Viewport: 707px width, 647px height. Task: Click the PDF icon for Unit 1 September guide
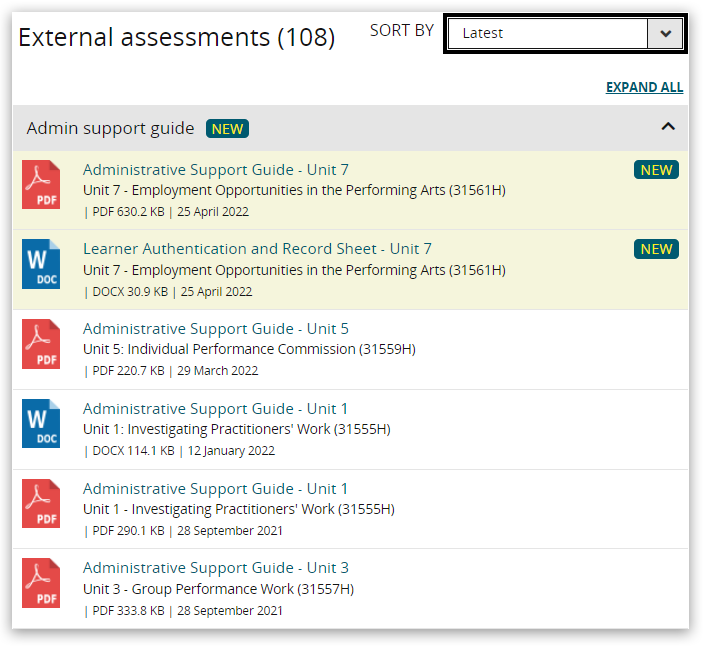tap(41, 504)
